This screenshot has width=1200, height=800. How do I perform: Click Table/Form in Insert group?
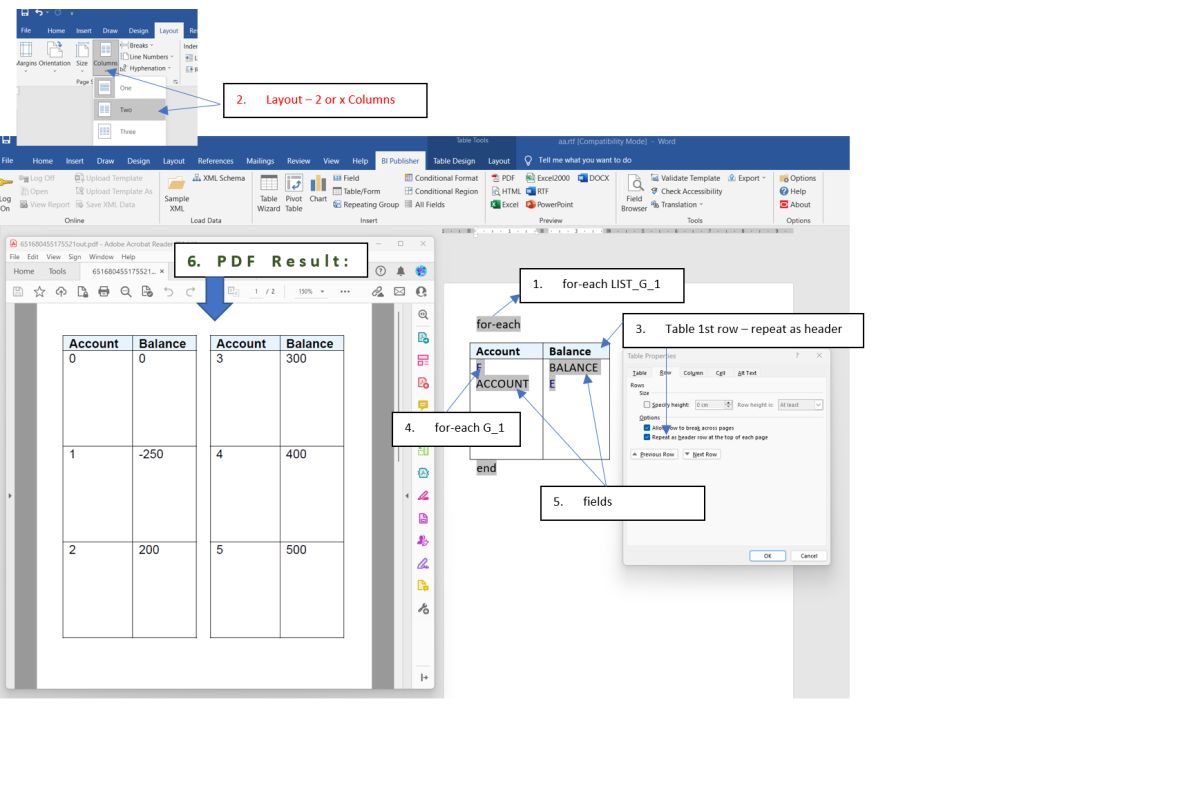tap(356, 191)
